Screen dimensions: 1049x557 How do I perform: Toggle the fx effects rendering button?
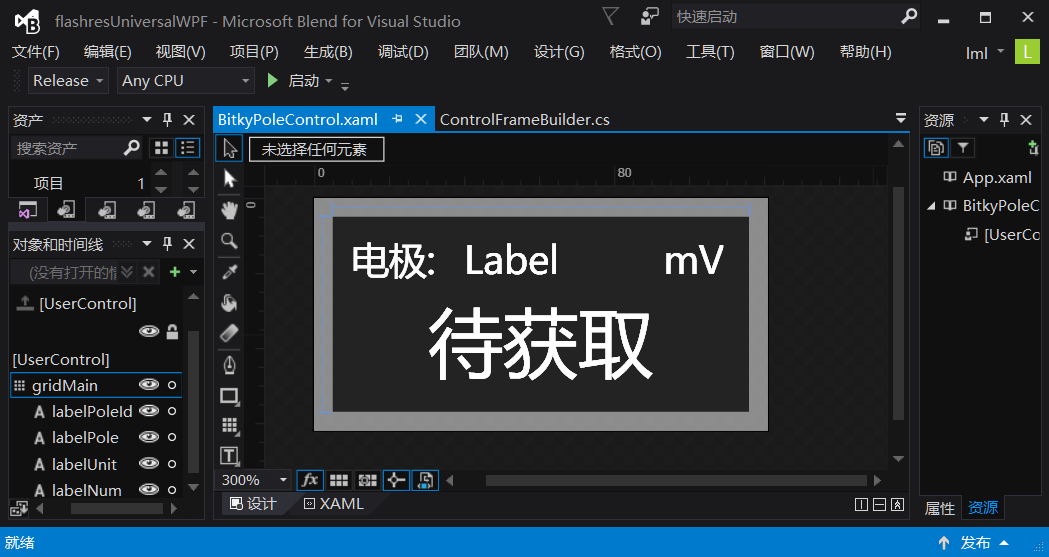point(310,480)
